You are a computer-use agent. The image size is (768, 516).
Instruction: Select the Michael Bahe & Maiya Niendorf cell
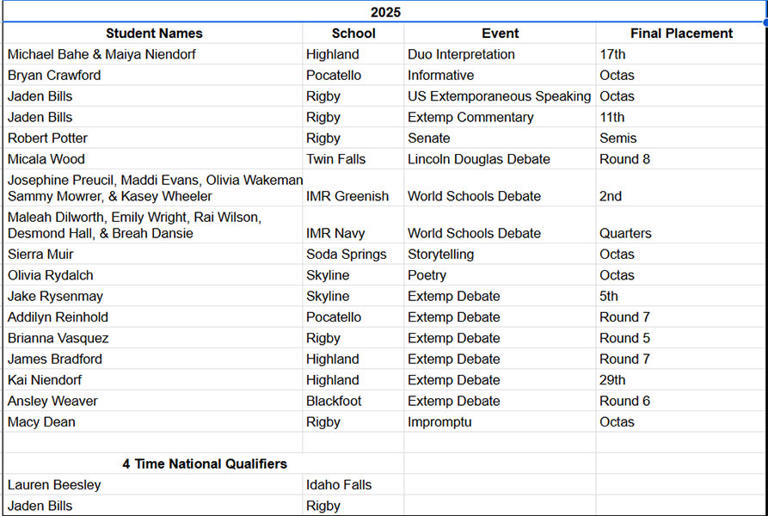[153, 54]
